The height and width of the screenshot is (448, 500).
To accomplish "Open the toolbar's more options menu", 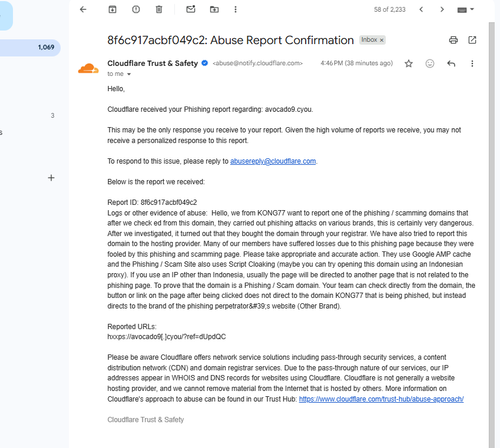I will click(x=235, y=9).
